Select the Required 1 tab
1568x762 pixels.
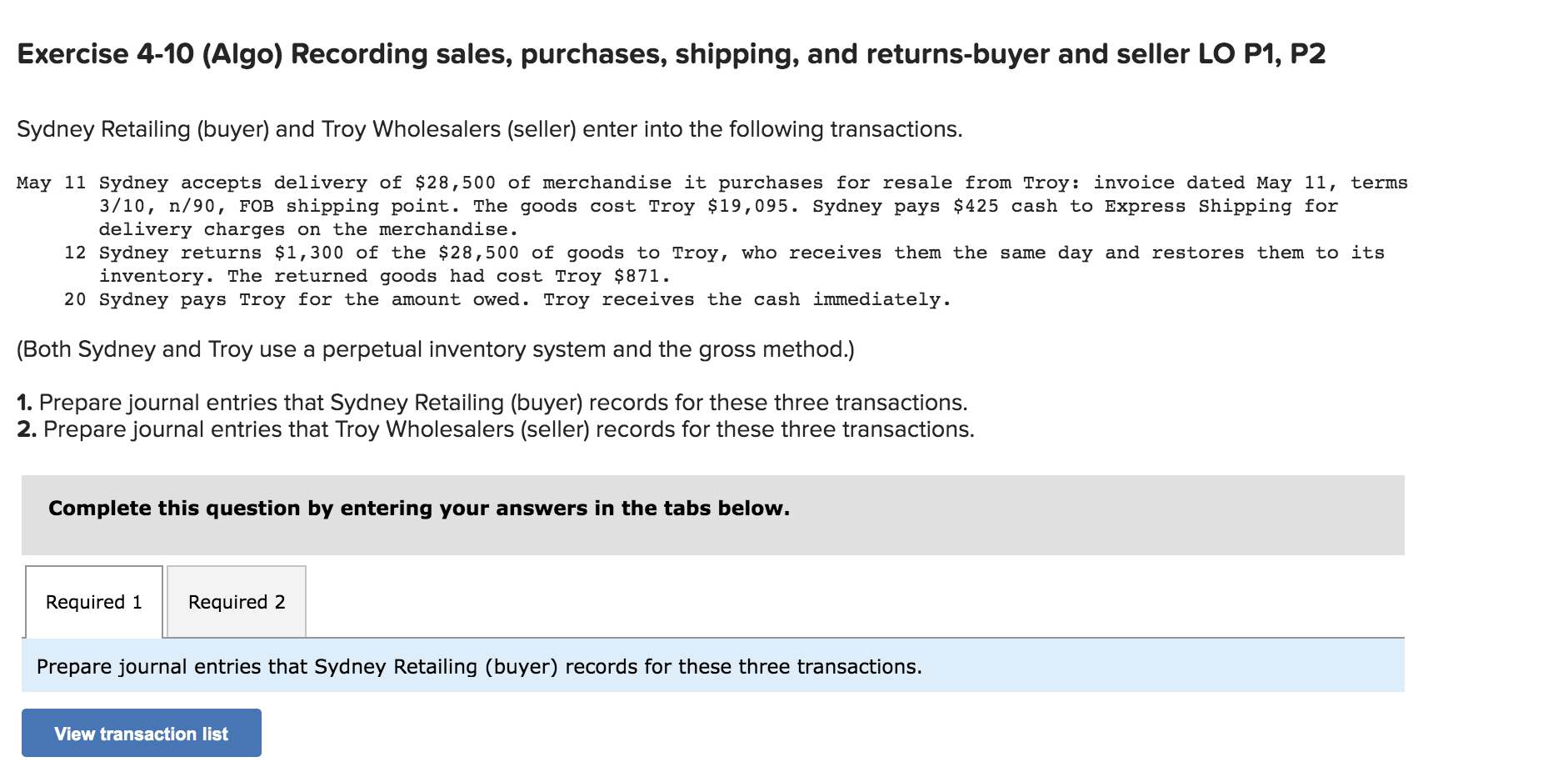[94, 600]
